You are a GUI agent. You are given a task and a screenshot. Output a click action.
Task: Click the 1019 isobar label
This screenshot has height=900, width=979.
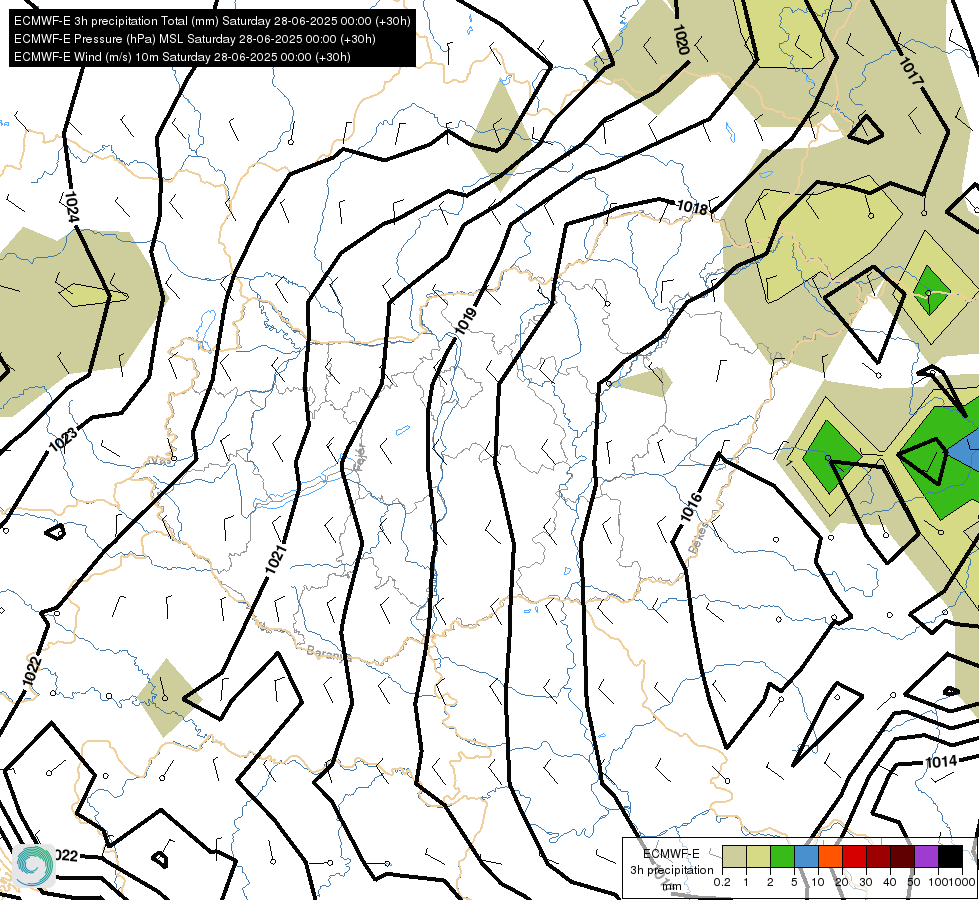[465, 320]
